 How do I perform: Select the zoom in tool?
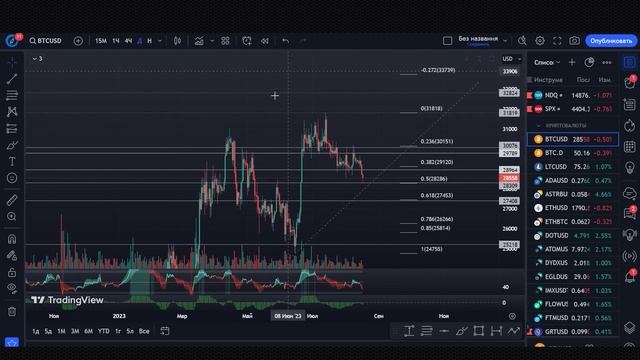(x=12, y=217)
